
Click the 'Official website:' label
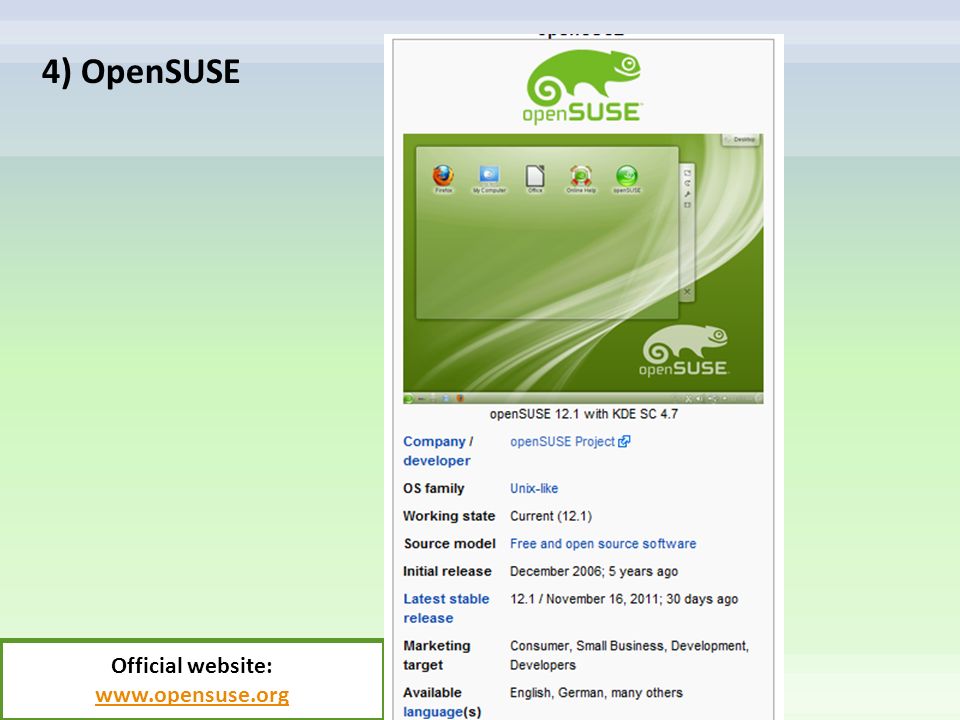pyautogui.click(x=192, y=666)
